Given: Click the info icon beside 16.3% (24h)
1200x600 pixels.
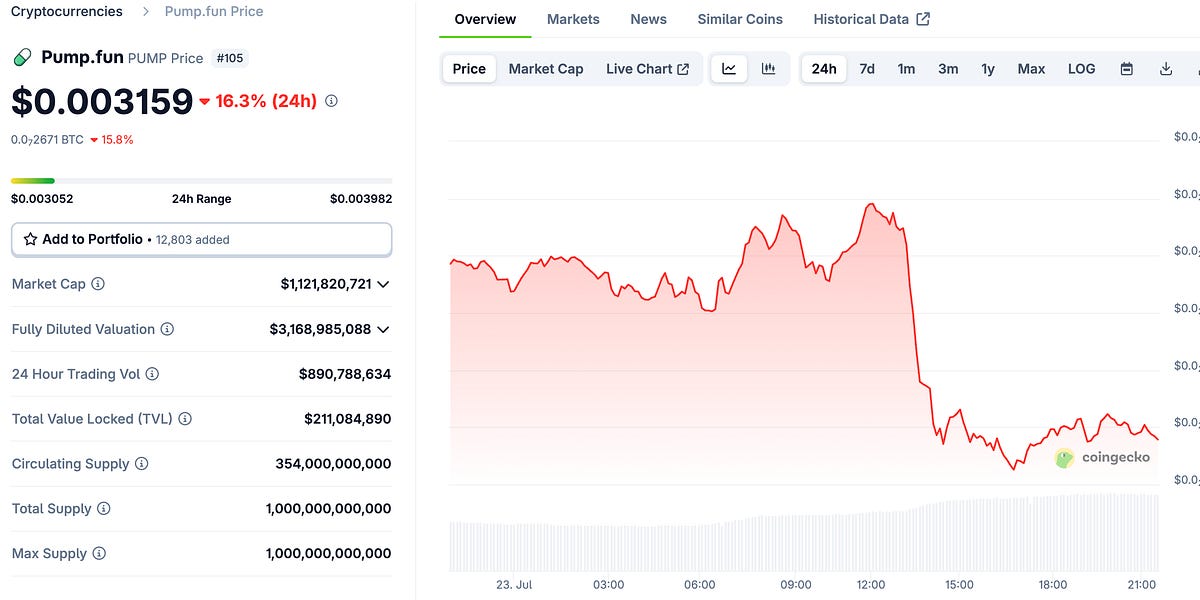Looking at the screenshot, I should pos(330,101).
